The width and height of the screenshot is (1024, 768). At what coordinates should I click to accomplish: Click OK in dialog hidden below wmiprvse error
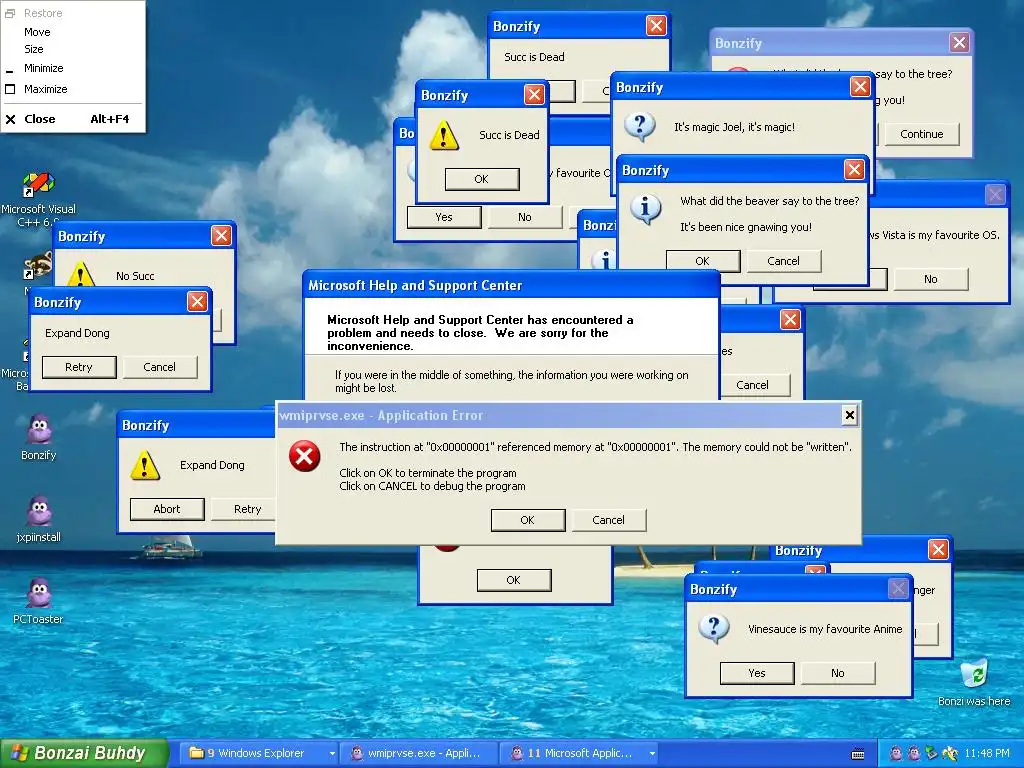[514, 580]
